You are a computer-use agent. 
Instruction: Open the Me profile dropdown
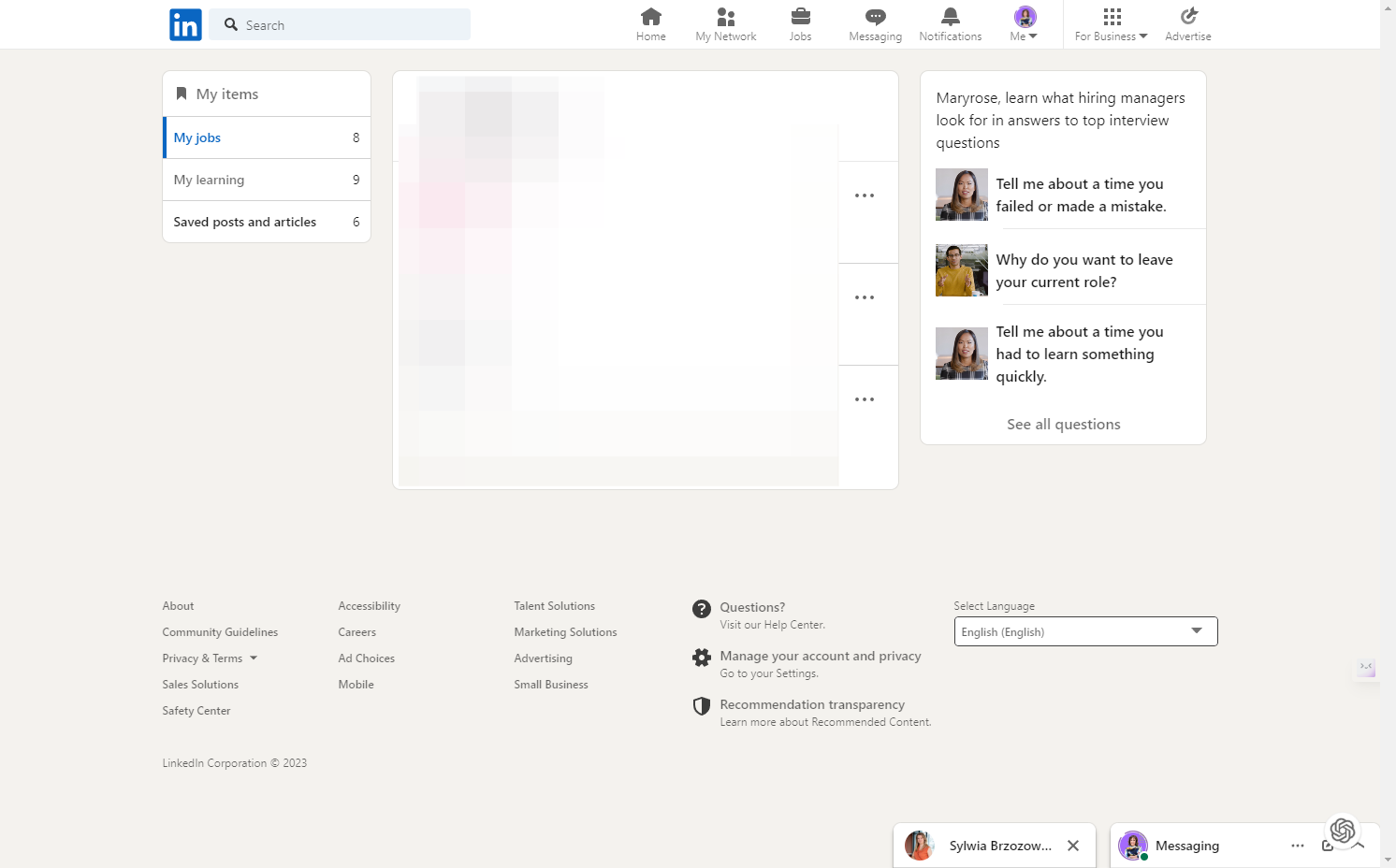[1025, 24]
